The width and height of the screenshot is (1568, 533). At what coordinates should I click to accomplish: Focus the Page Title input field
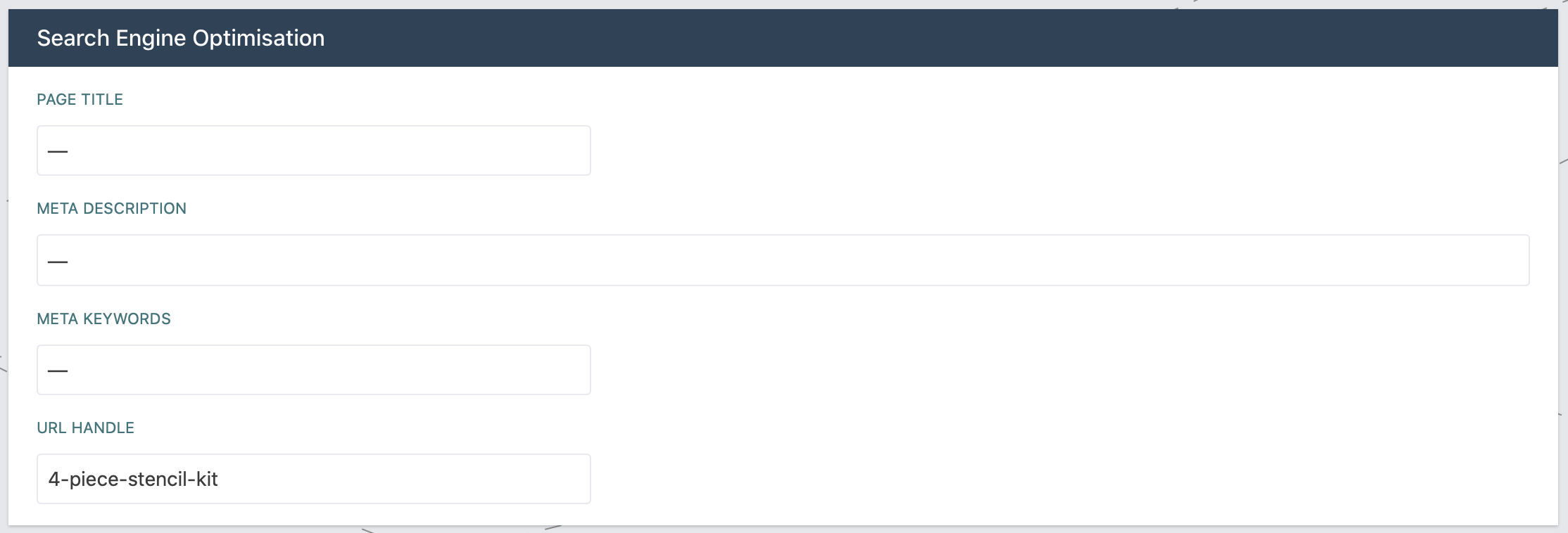(313, 150)
